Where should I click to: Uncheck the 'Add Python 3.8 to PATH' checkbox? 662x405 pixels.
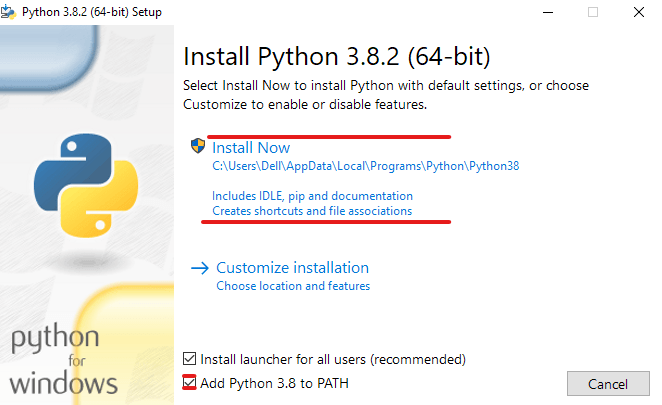pyautogui.click(x=190, y=382)
